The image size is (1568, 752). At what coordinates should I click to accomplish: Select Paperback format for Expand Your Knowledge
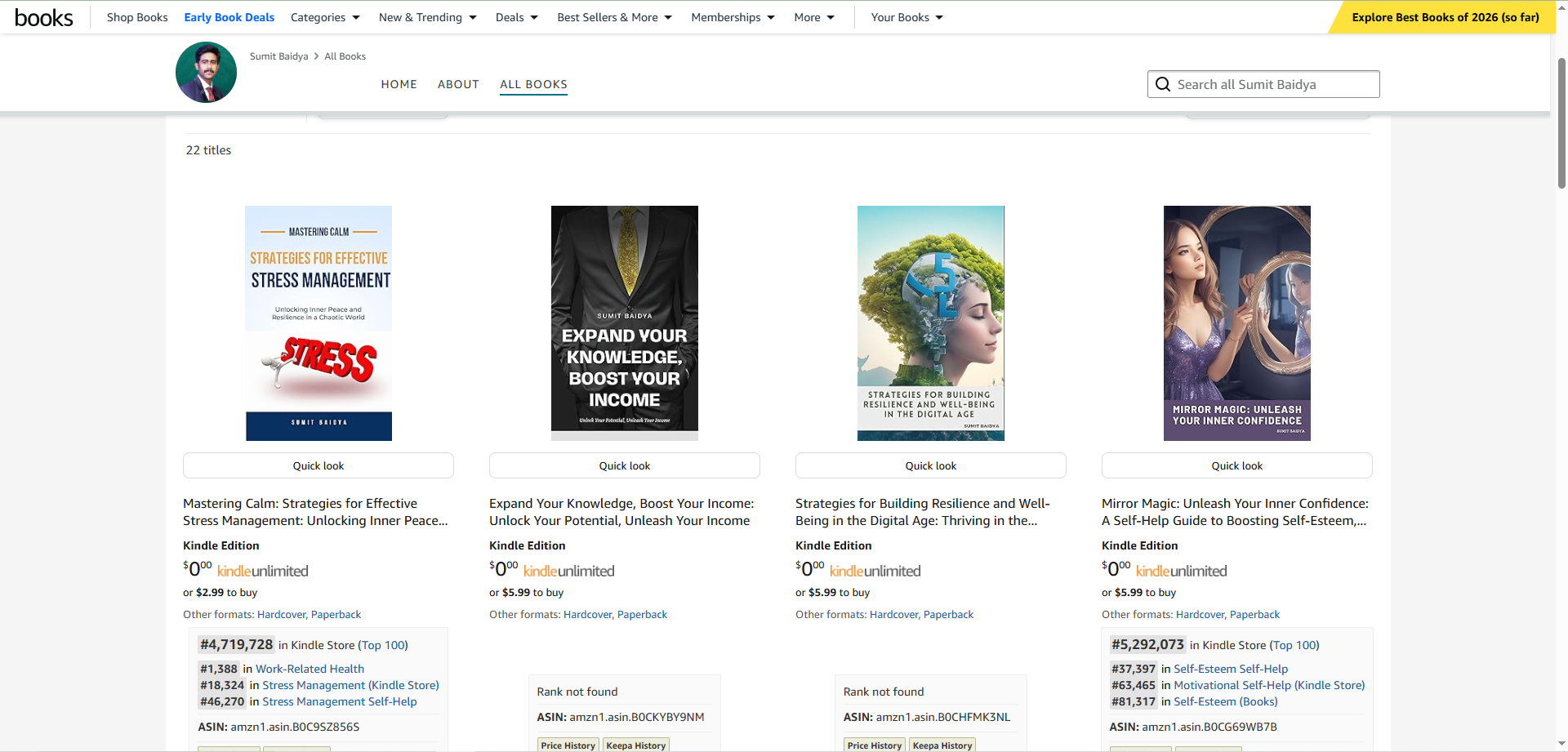click(x=642, y=615)
